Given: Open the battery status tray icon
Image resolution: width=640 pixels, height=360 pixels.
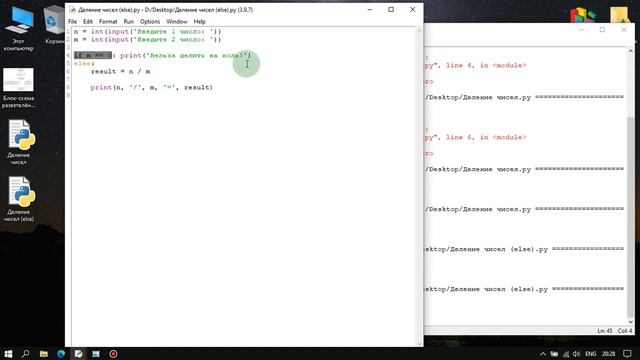Looking at the screenshot, I should click(x=554, y=354).
